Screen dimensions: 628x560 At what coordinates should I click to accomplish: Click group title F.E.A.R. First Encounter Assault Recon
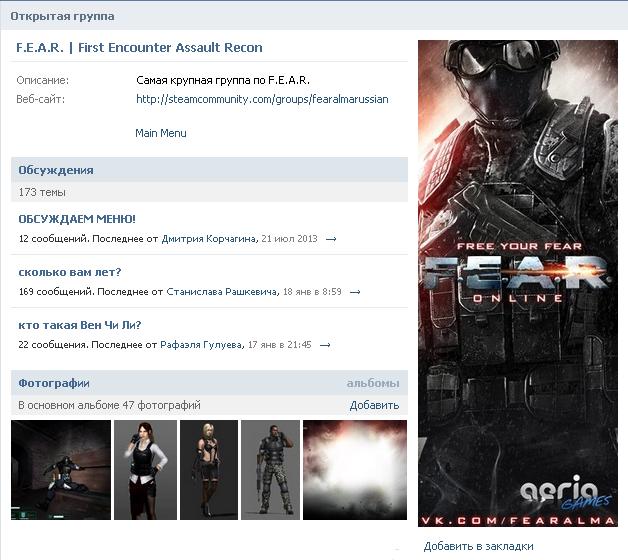click(x=139, y=48)
